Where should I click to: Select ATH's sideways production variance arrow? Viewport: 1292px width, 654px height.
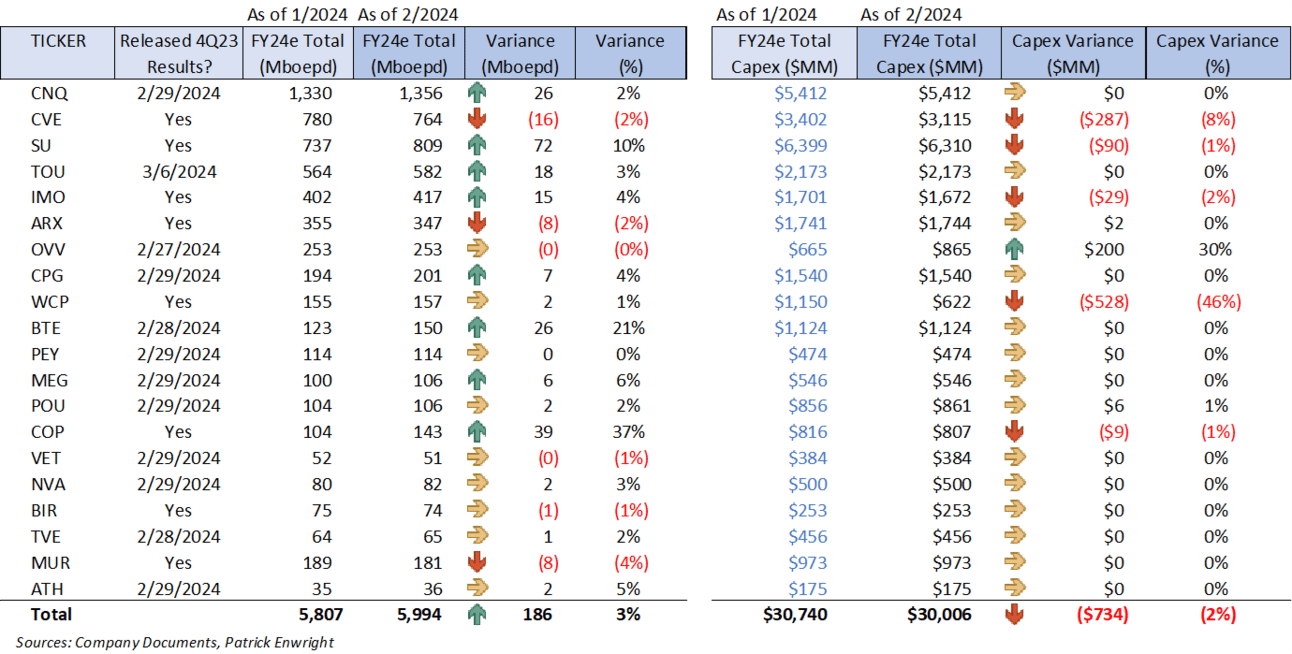(477, 588)
